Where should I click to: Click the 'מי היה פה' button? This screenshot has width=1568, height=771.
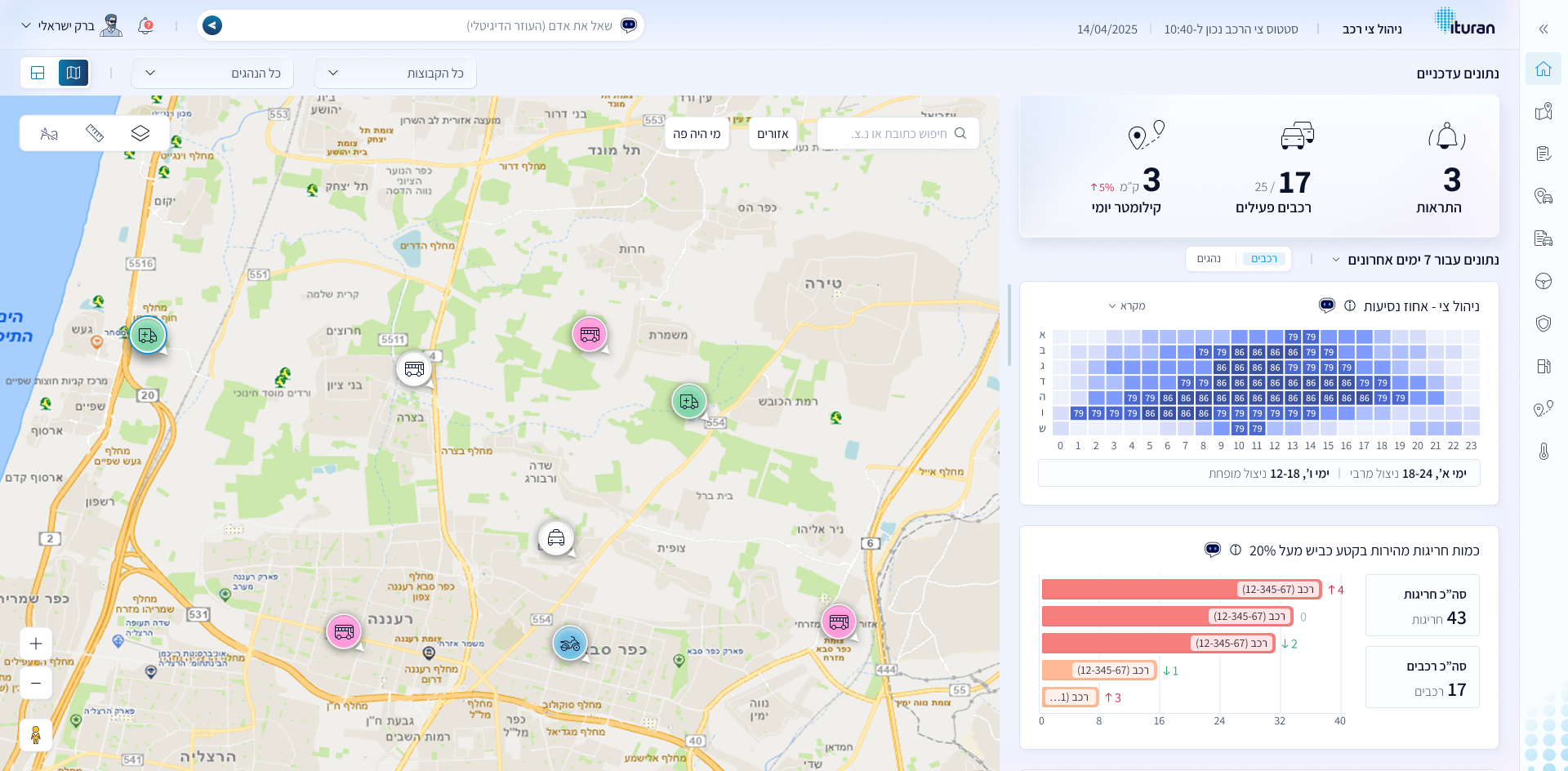point(697,134)
